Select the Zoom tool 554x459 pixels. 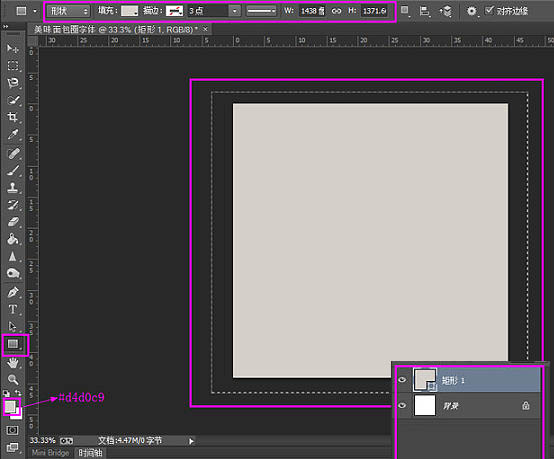tap(13, 380)
